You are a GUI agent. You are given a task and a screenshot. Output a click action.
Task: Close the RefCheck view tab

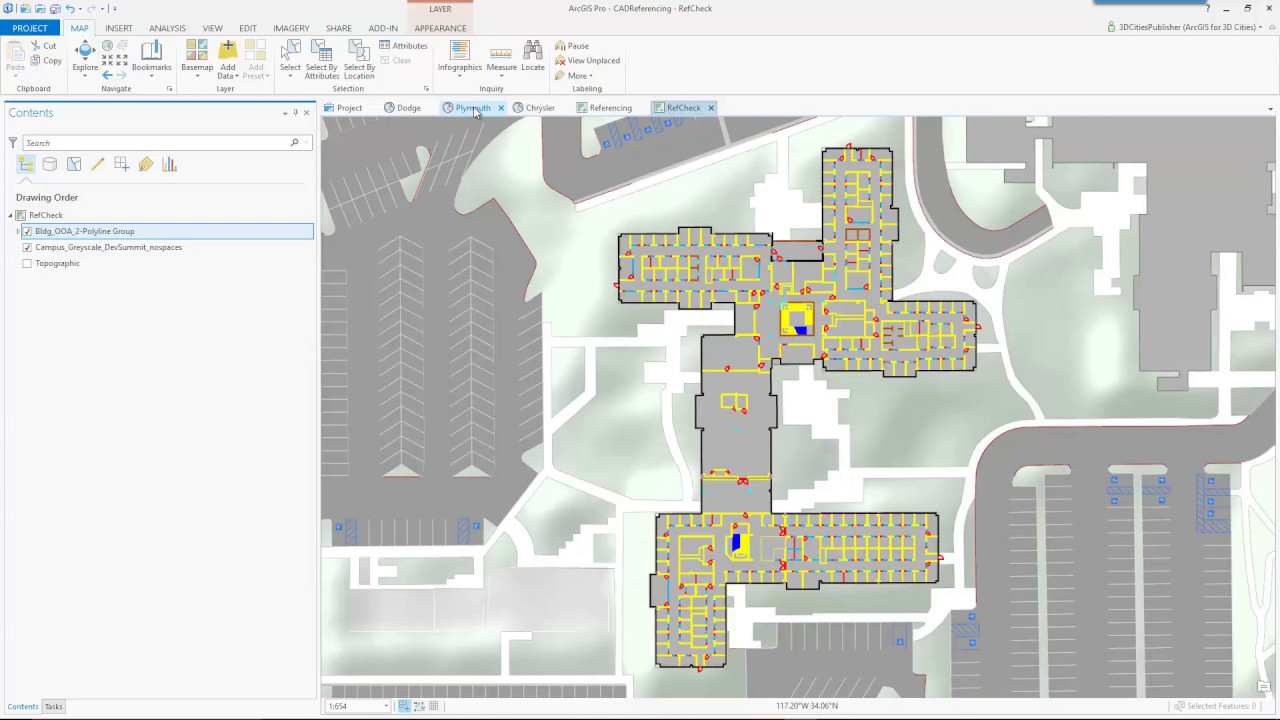pos(711,108)
